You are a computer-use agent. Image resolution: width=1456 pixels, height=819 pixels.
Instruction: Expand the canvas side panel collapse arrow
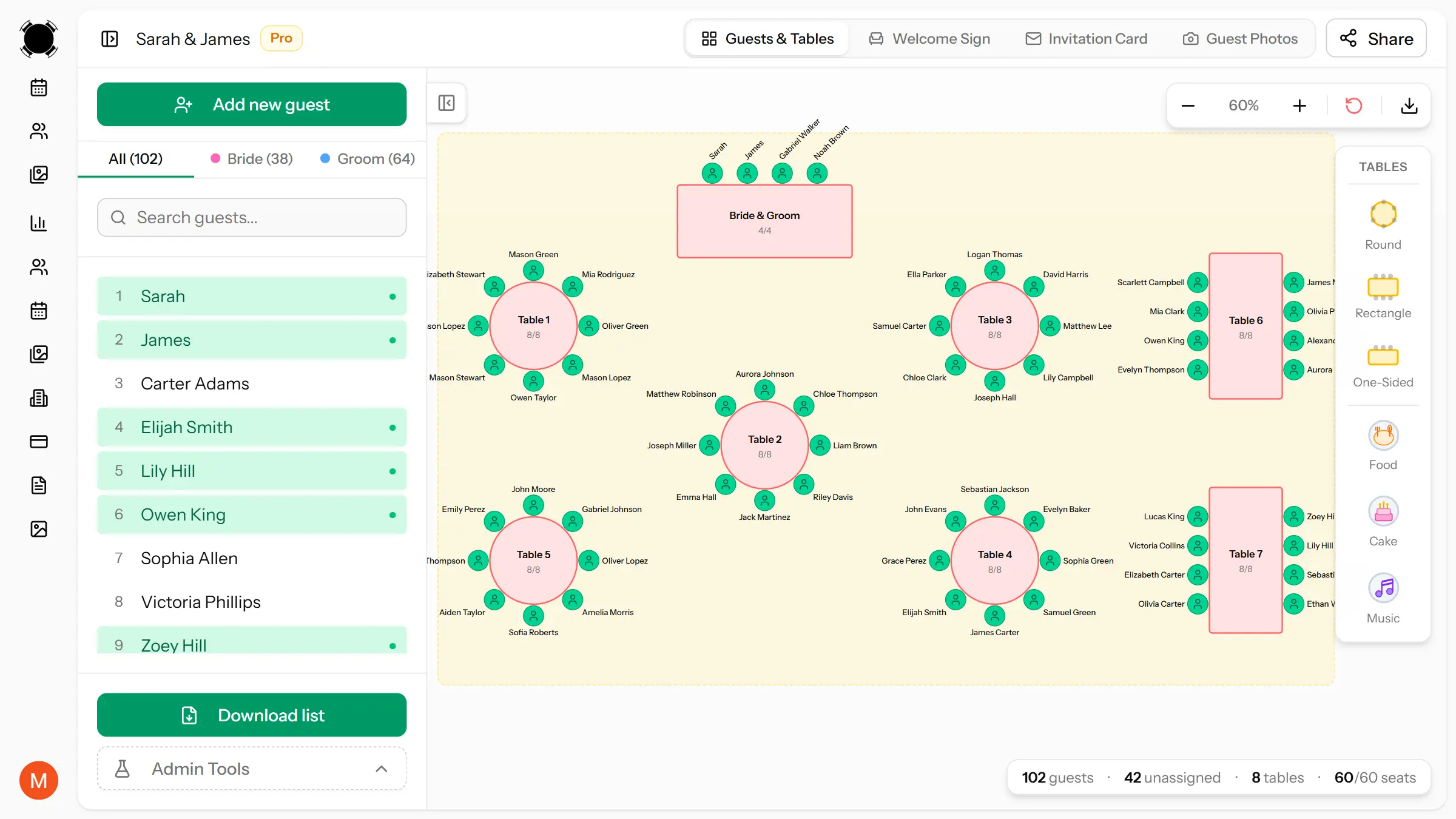pos(447,103)
